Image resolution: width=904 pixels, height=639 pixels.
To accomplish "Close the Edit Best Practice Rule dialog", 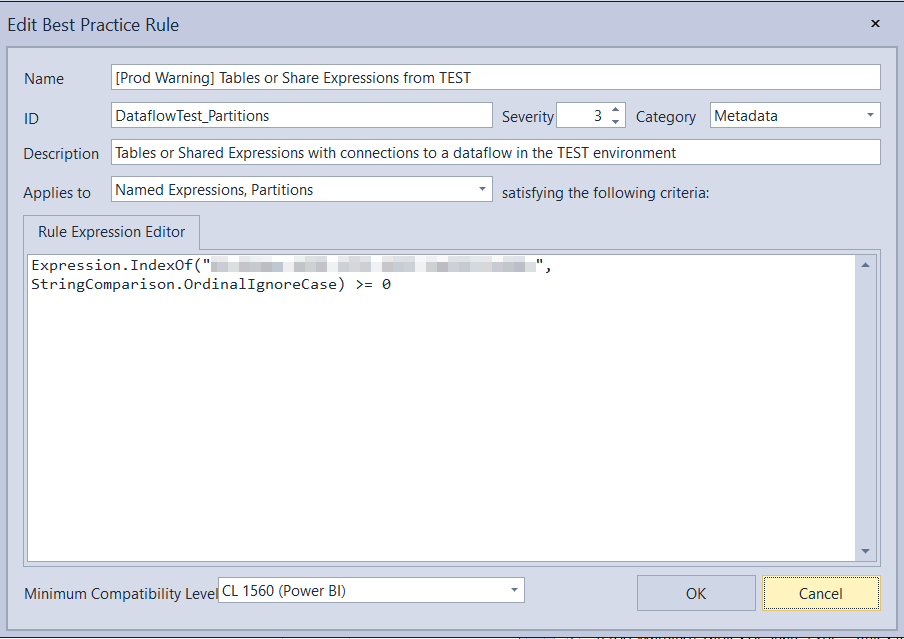I will [875, 23].
